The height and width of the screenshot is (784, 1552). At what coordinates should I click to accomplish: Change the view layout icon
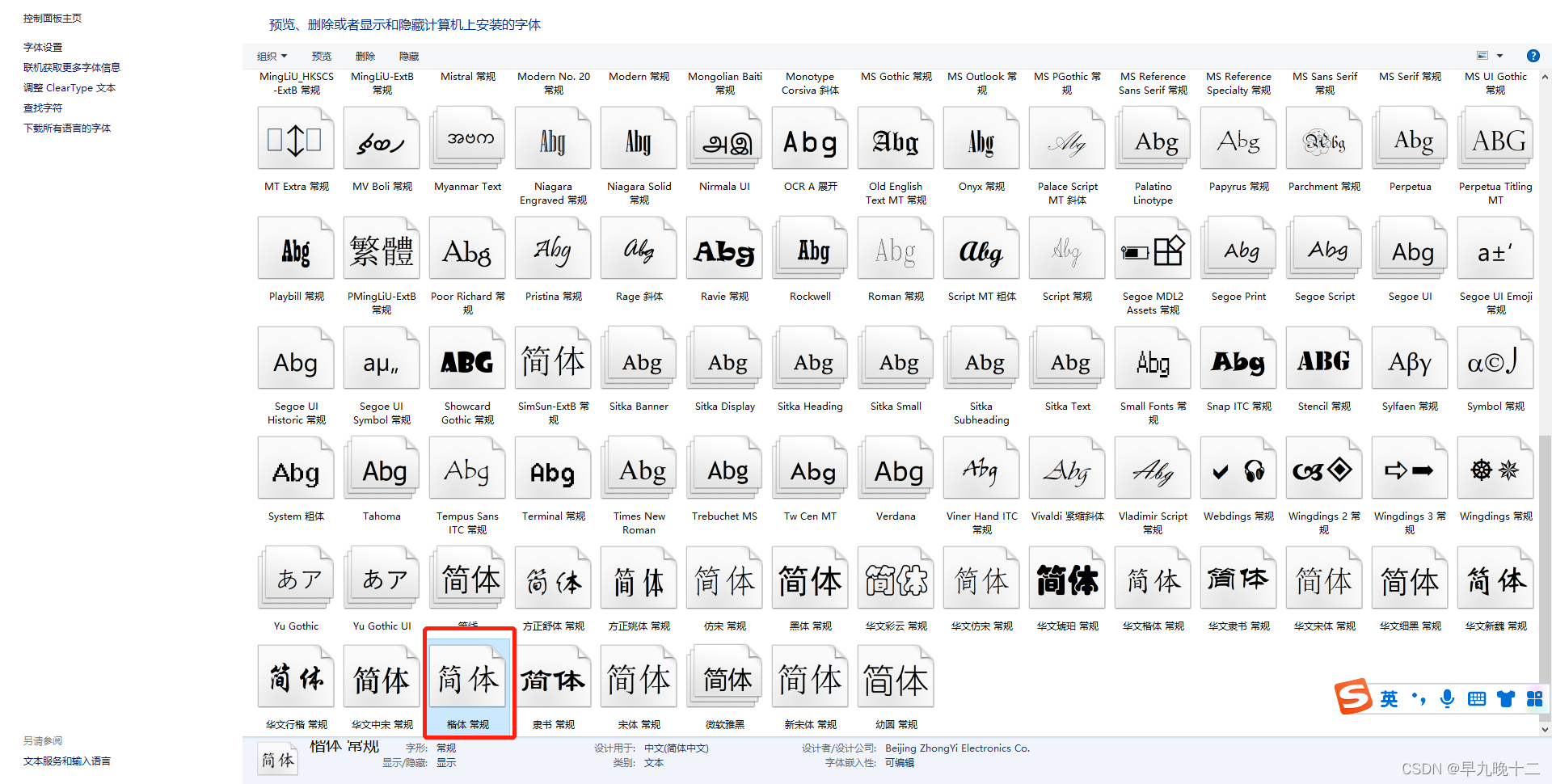(x=1482, y=56)
